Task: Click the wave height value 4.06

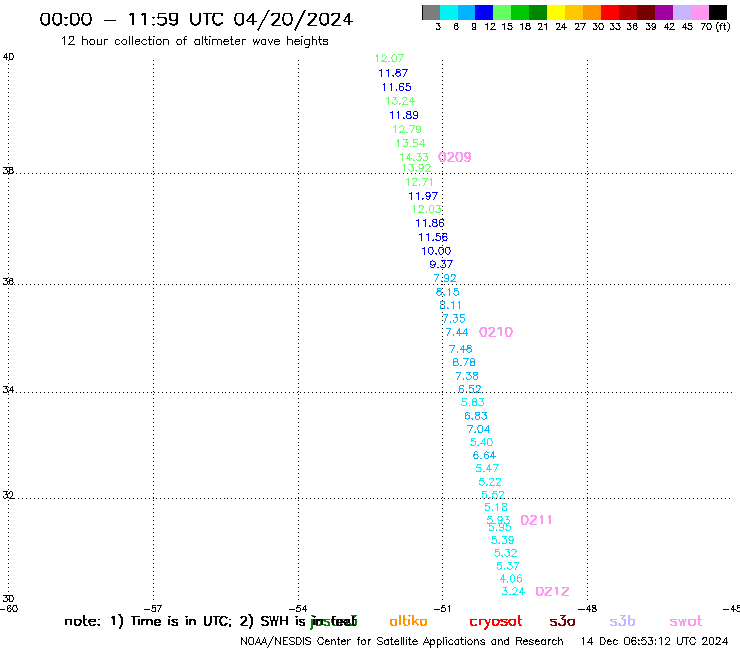Action: [x=512, y=579]
